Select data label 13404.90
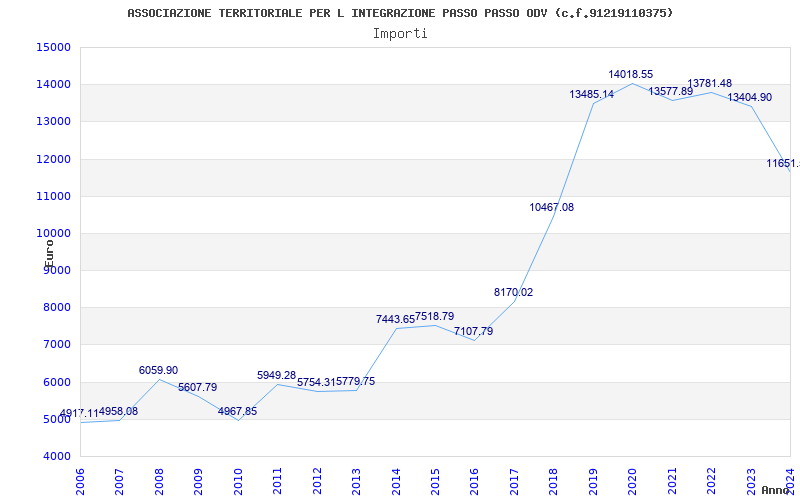This screenshot has height=500, width=800. coord(749,97)
